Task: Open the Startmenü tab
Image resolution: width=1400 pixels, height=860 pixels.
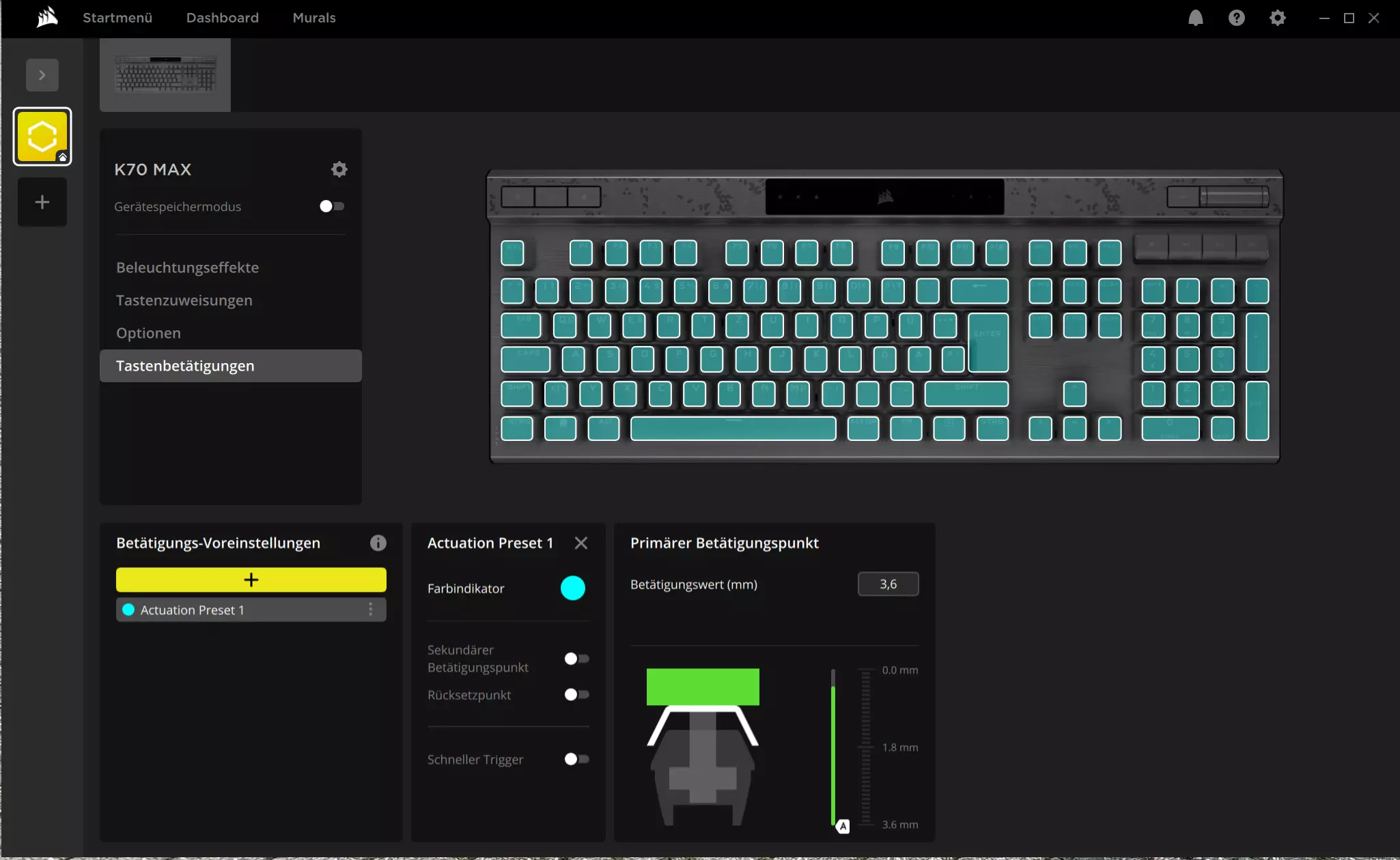Action: (x=117, y=18)
